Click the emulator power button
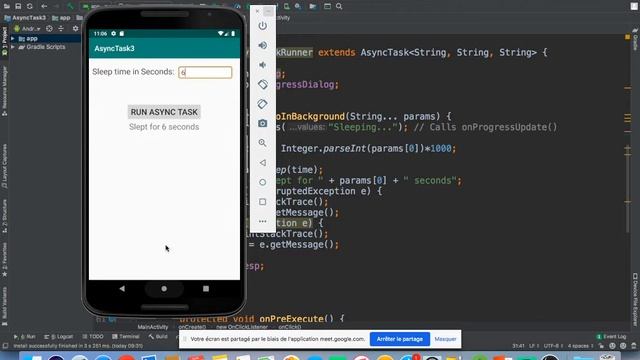Screen dimensions: 640x360 [262, 26]
